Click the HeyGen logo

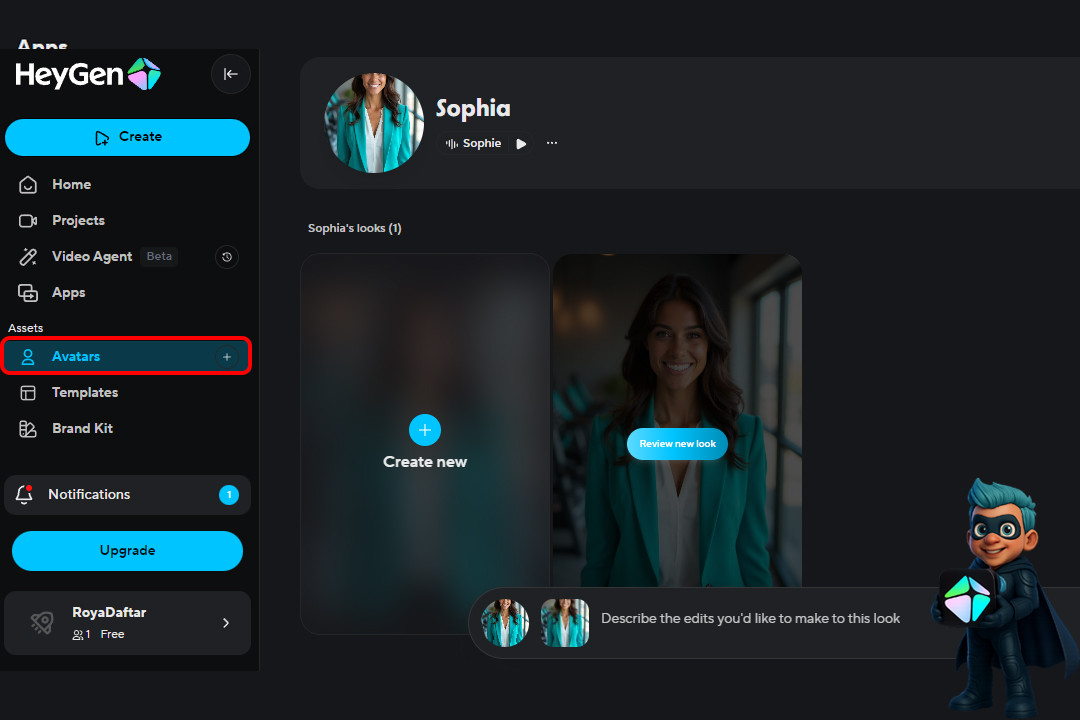point(88,74)
